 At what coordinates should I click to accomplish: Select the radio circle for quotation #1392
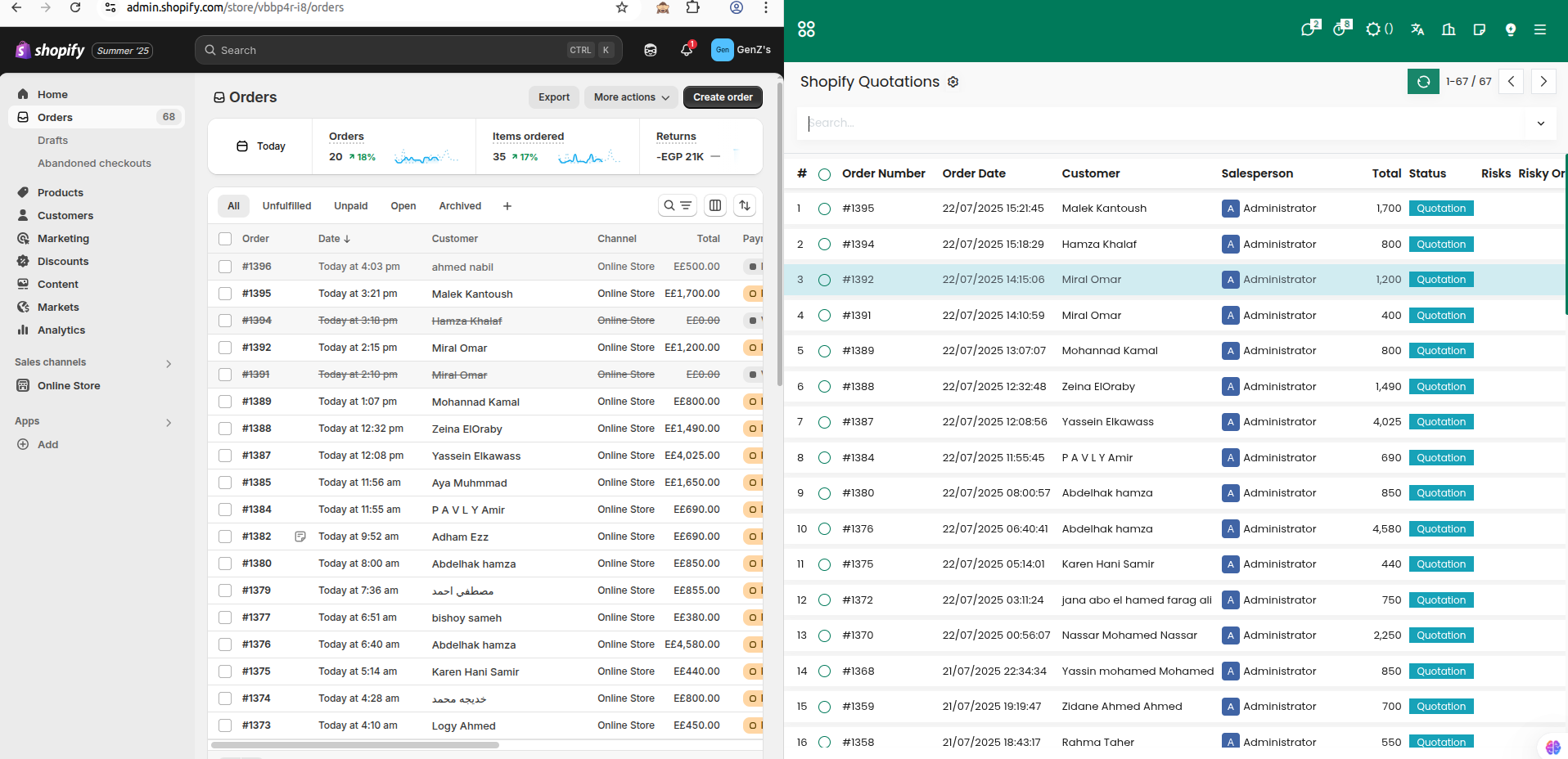pyautogui.click(x=824, y=280)
